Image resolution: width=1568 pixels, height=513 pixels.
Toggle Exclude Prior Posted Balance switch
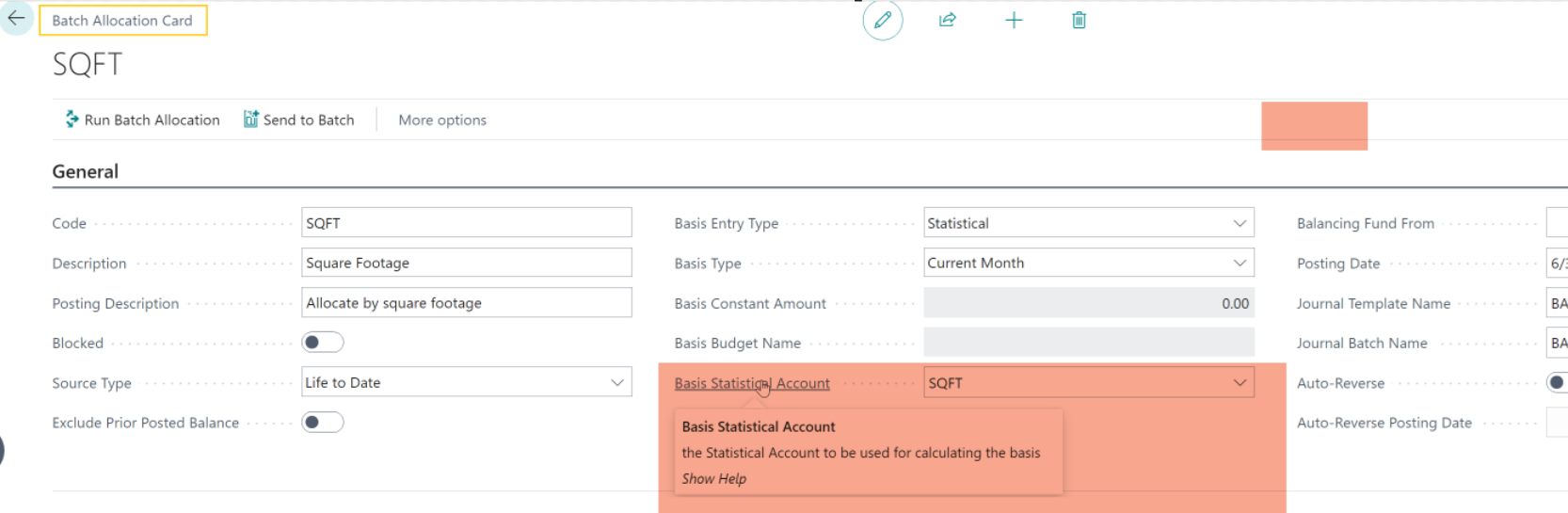click(x=322, y=423)
